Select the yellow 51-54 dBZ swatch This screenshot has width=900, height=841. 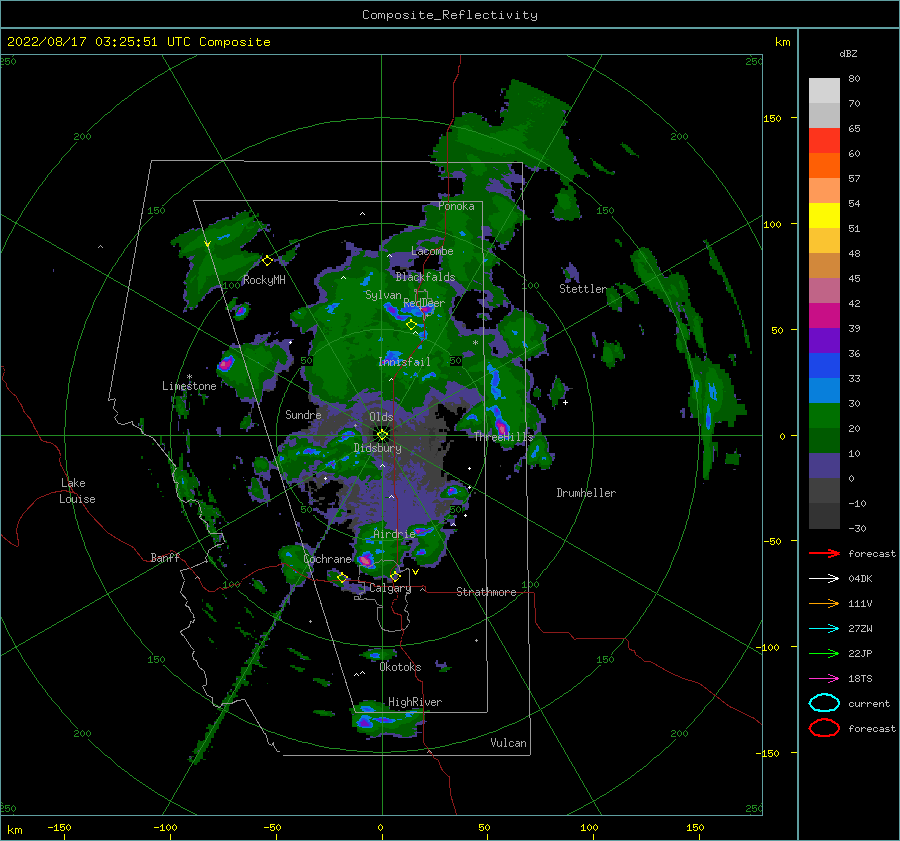824,215
